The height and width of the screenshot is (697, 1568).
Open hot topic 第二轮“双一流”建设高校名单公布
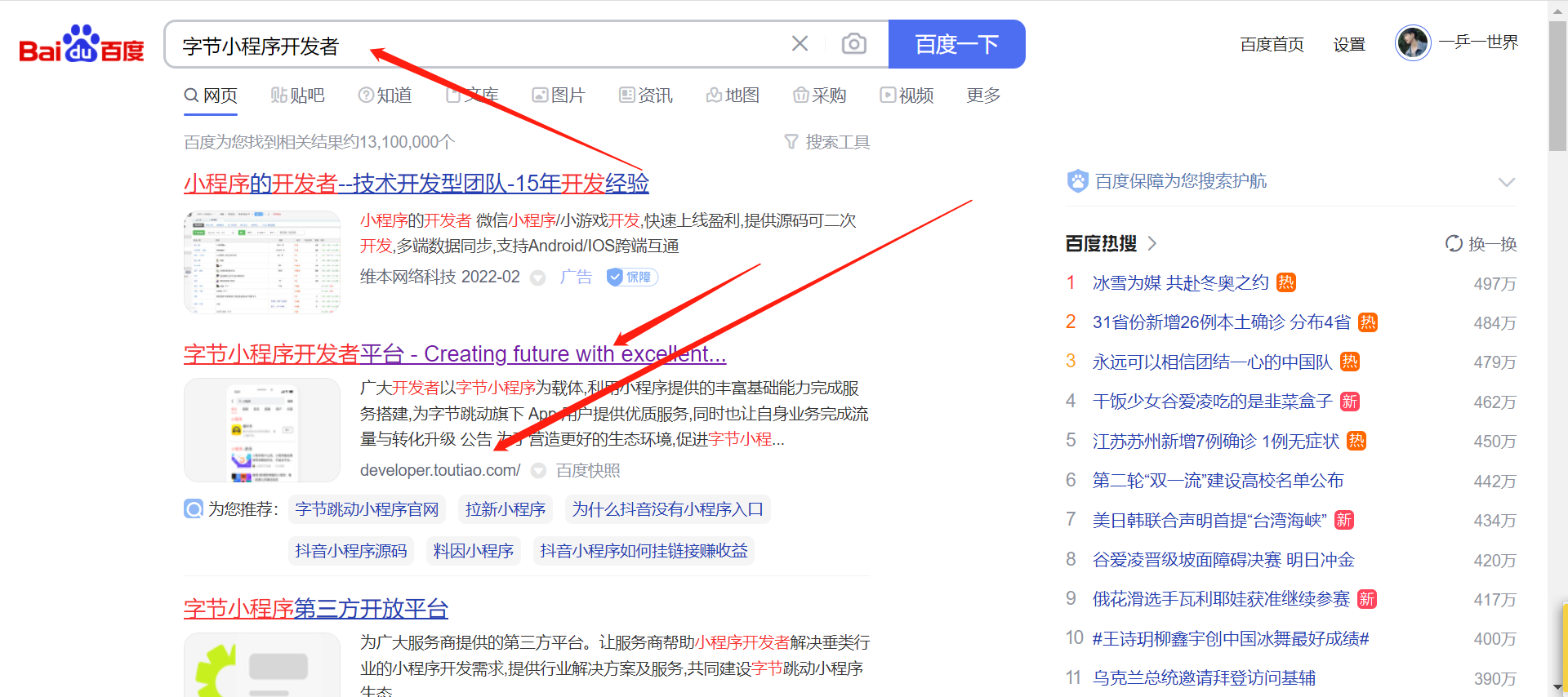click(1218, 481)
